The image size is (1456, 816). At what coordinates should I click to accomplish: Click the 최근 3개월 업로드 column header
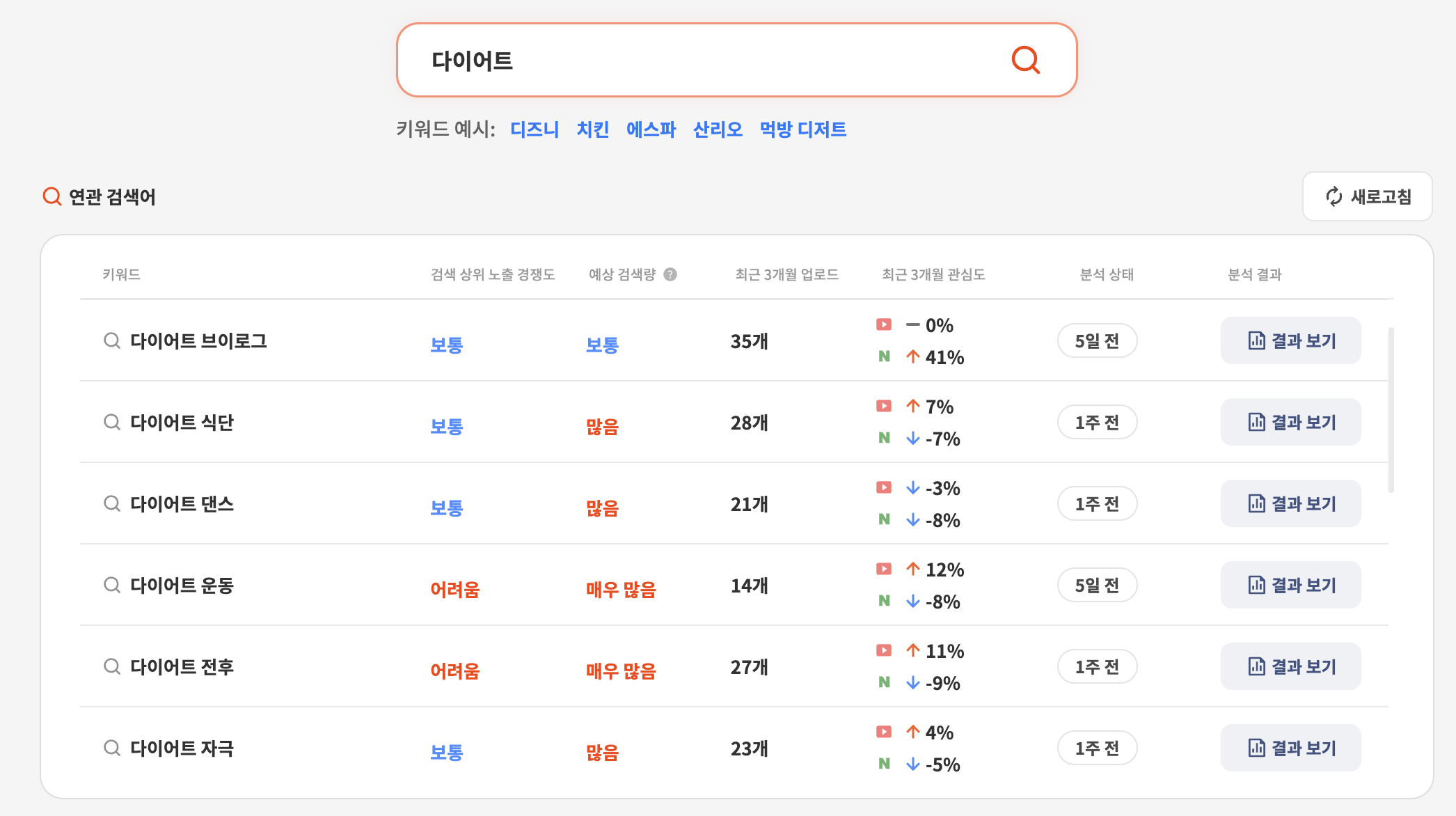coord(786,274)
